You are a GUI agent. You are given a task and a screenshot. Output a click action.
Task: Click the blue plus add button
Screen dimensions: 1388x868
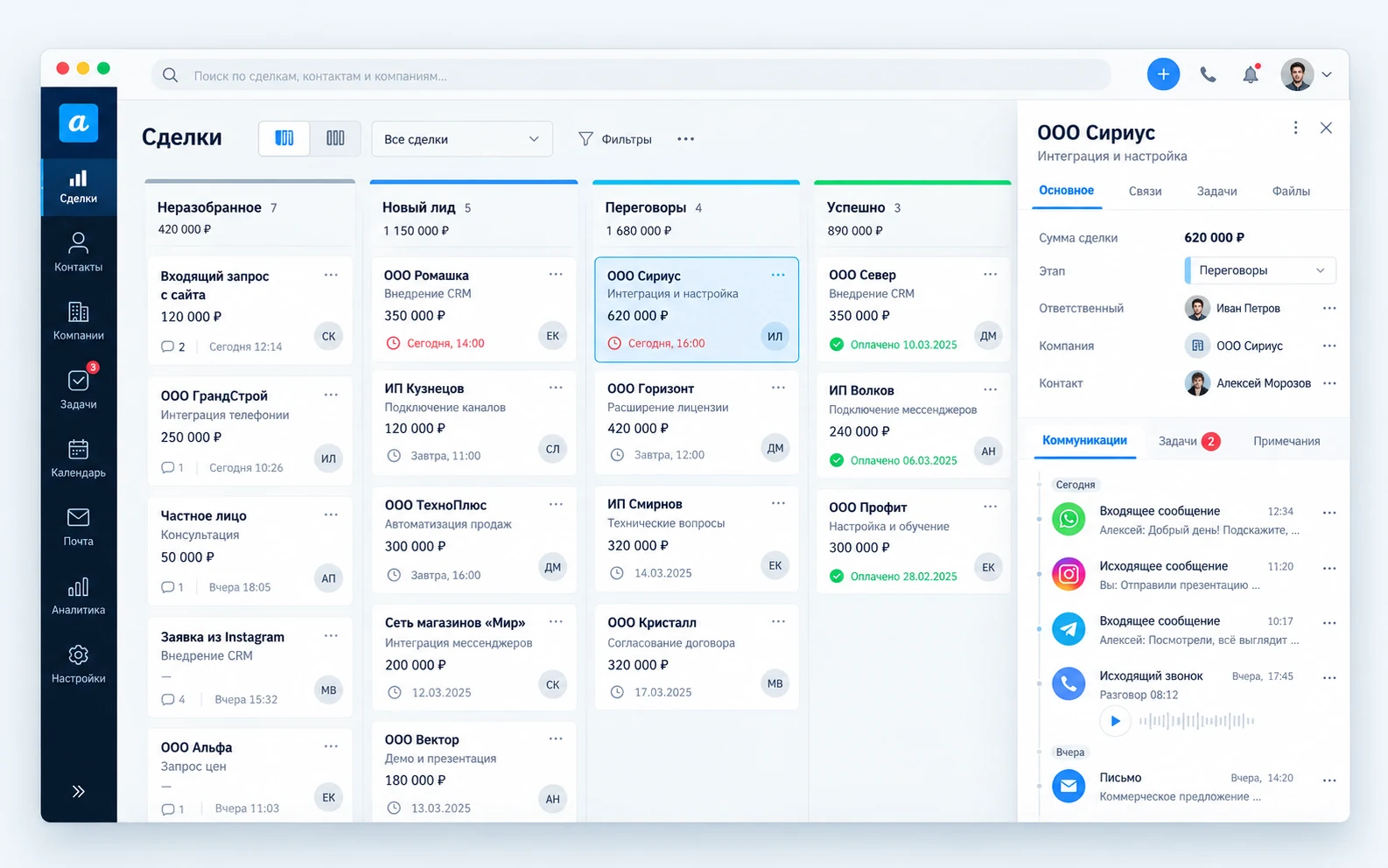coord(1163,74)
